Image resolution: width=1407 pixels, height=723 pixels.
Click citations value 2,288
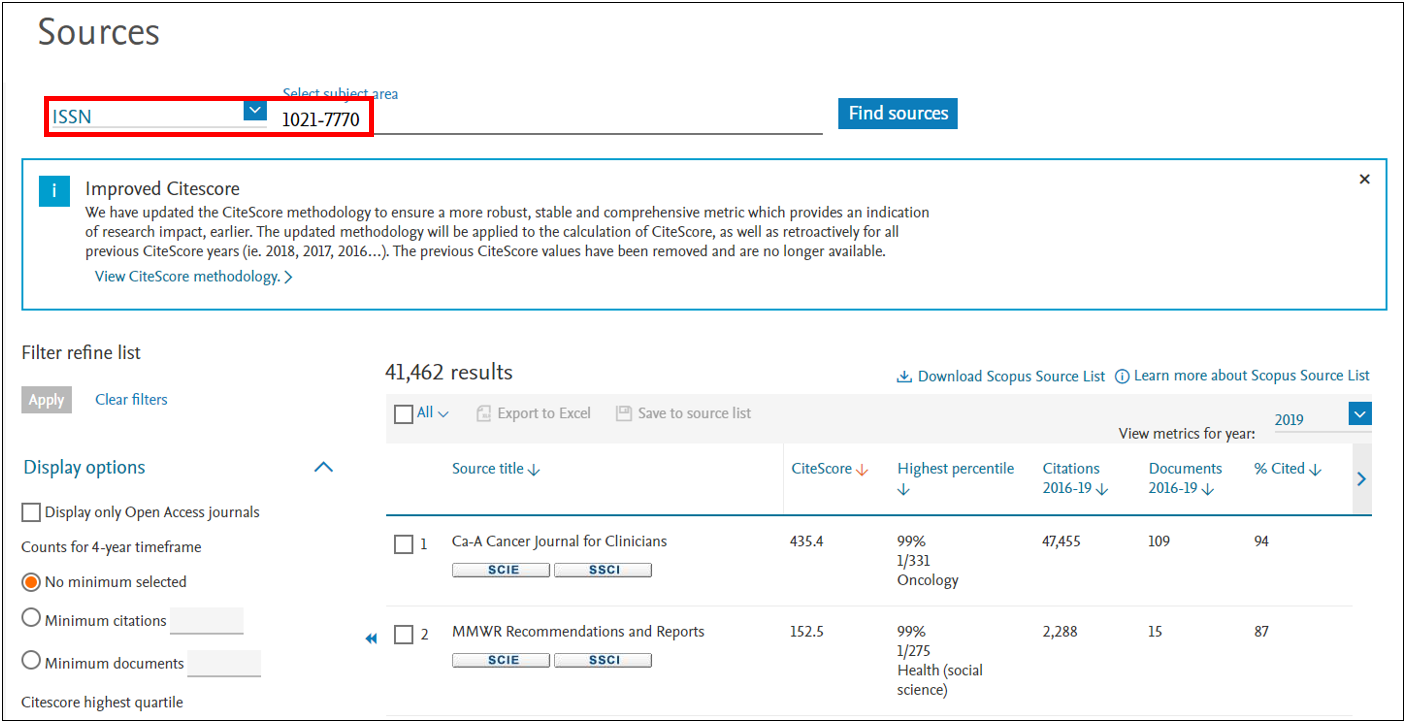(1058, 632)
